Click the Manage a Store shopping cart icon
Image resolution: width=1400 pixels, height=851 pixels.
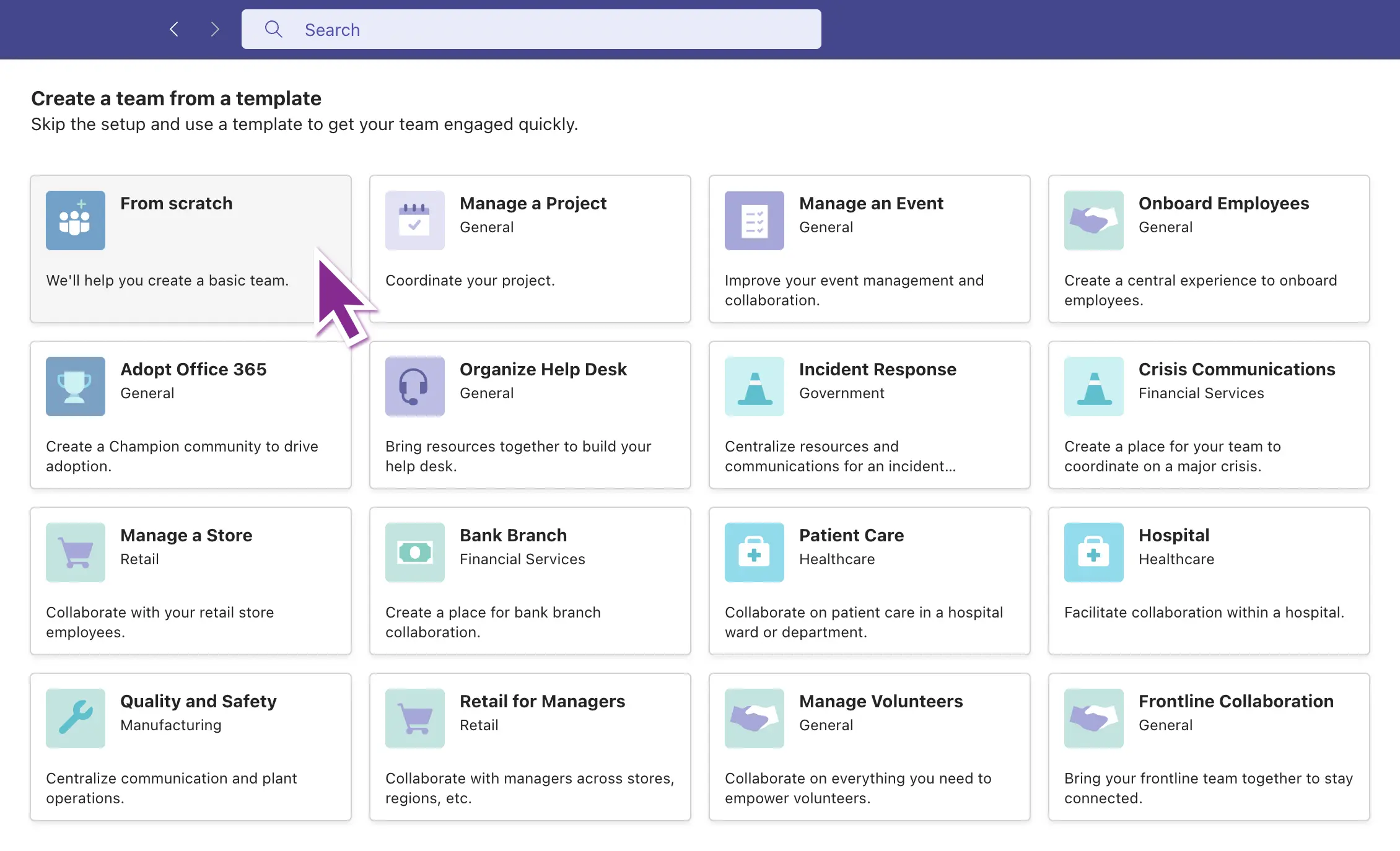pyautogui.click(x=75, y=552)
